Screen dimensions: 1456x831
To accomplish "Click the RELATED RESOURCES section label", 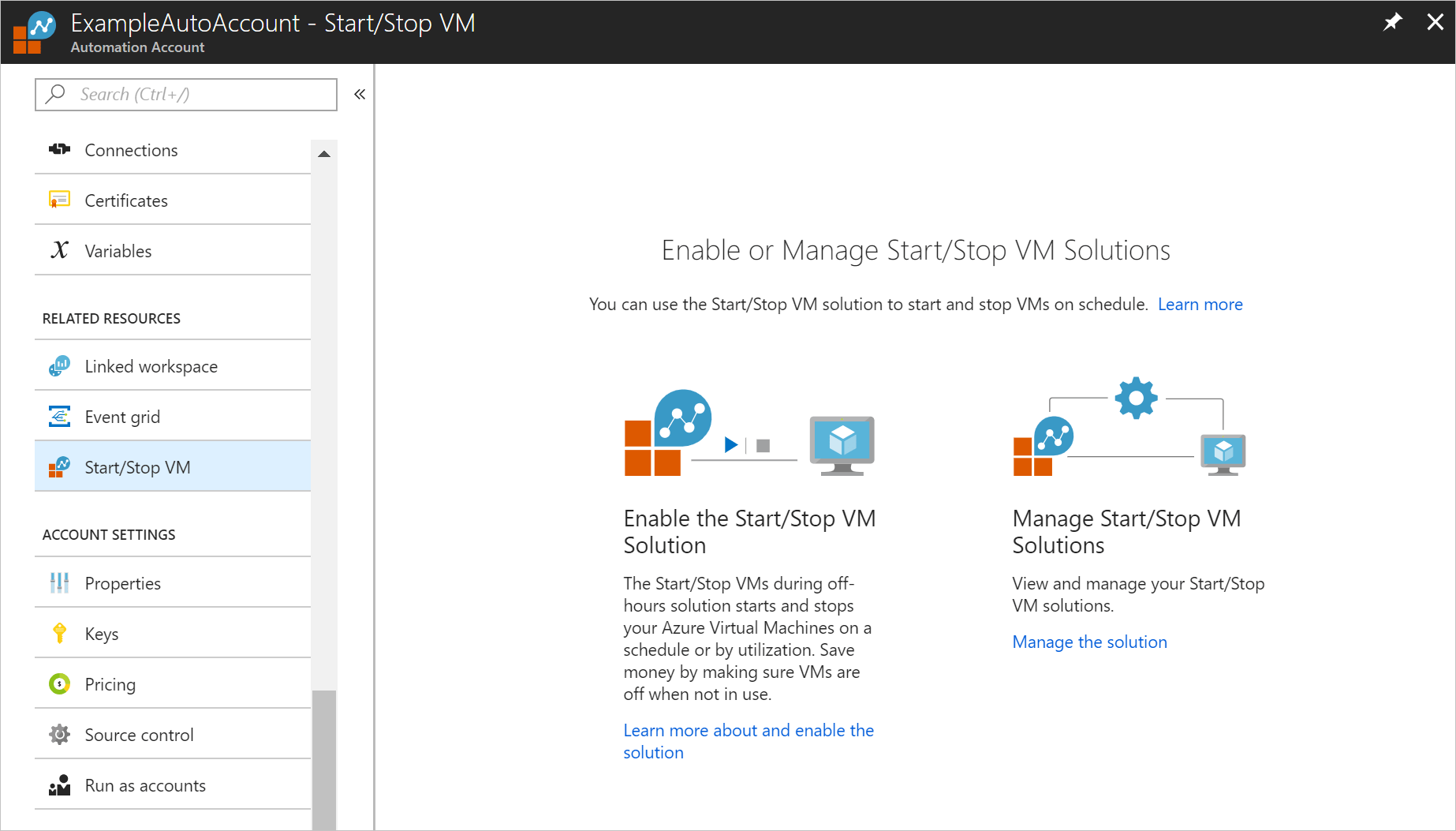I will (111, 318).
